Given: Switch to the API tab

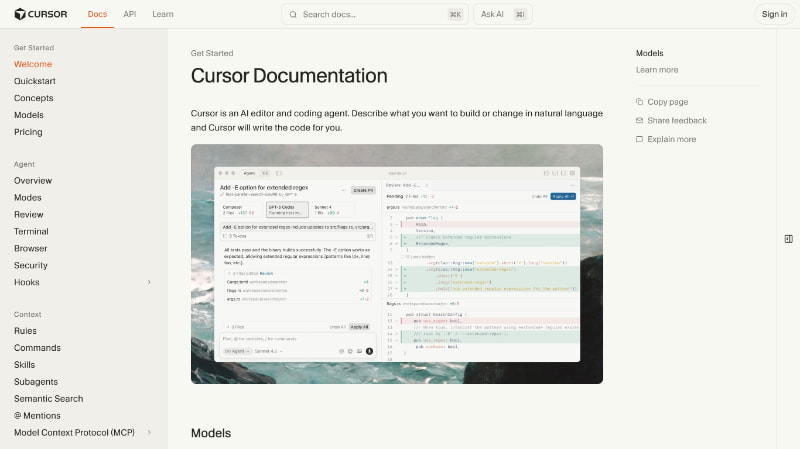Looking at the screenshot, I should pyautogui.click(x=130, y=14).
